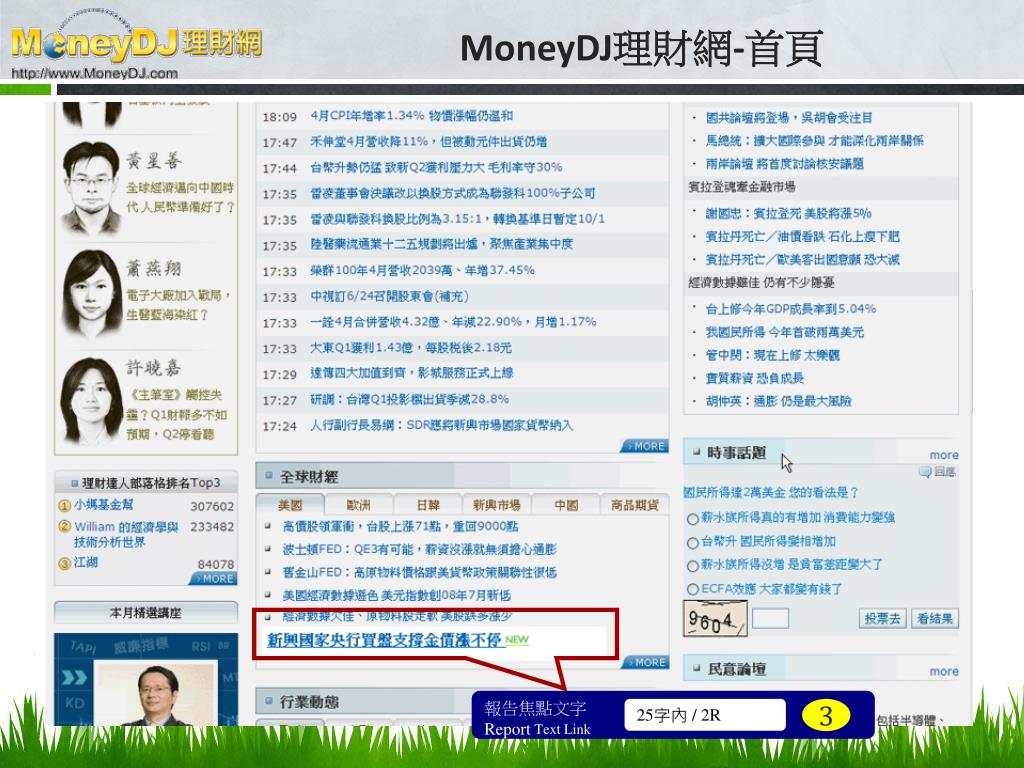Open news 達博四大加值到齊
Viewport: 1024px width, 768px height.
(x=411, y=374)
